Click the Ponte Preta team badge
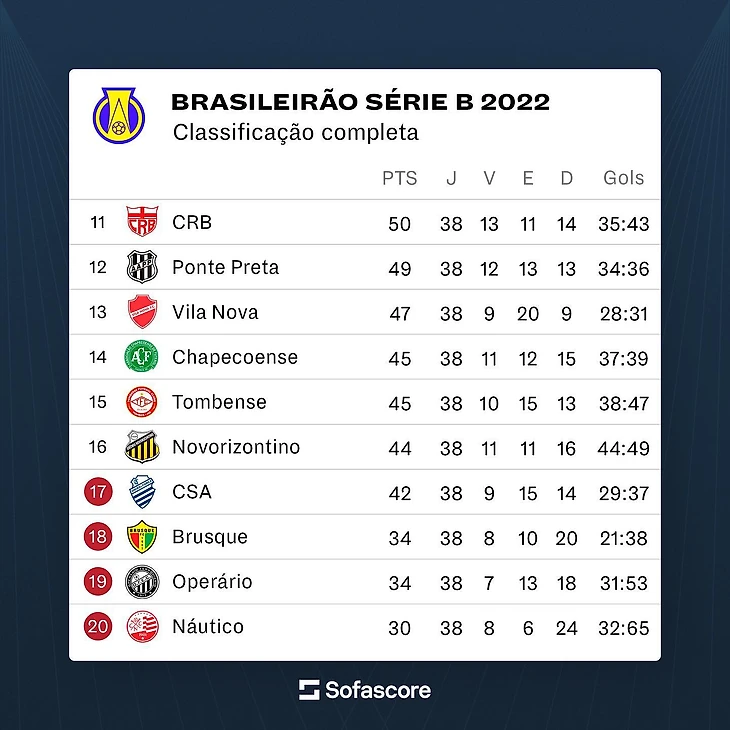This screenshot has height=730, width=730. pyautogui.click(x=141, y=267)
